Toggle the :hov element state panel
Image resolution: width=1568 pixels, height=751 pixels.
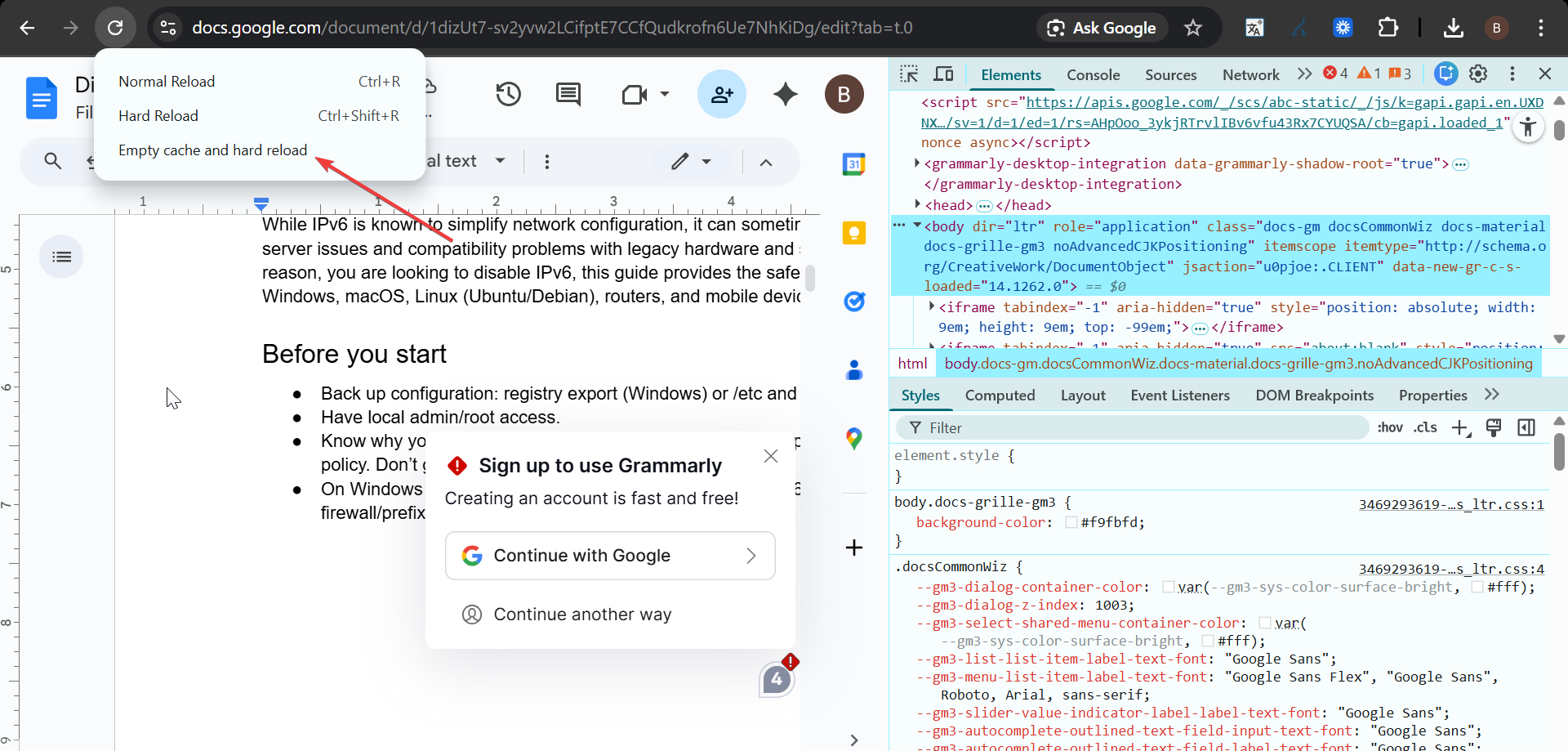point(1390,427)
